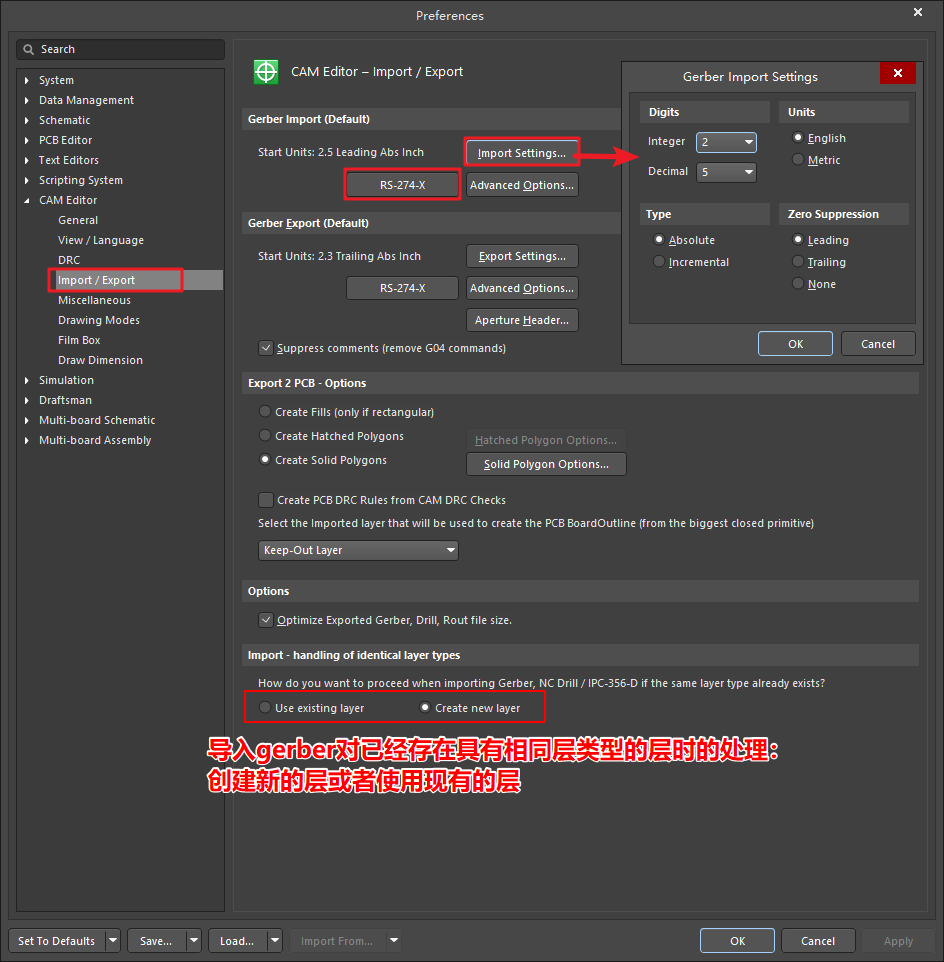Select Metric units radio button

[797, 160]
